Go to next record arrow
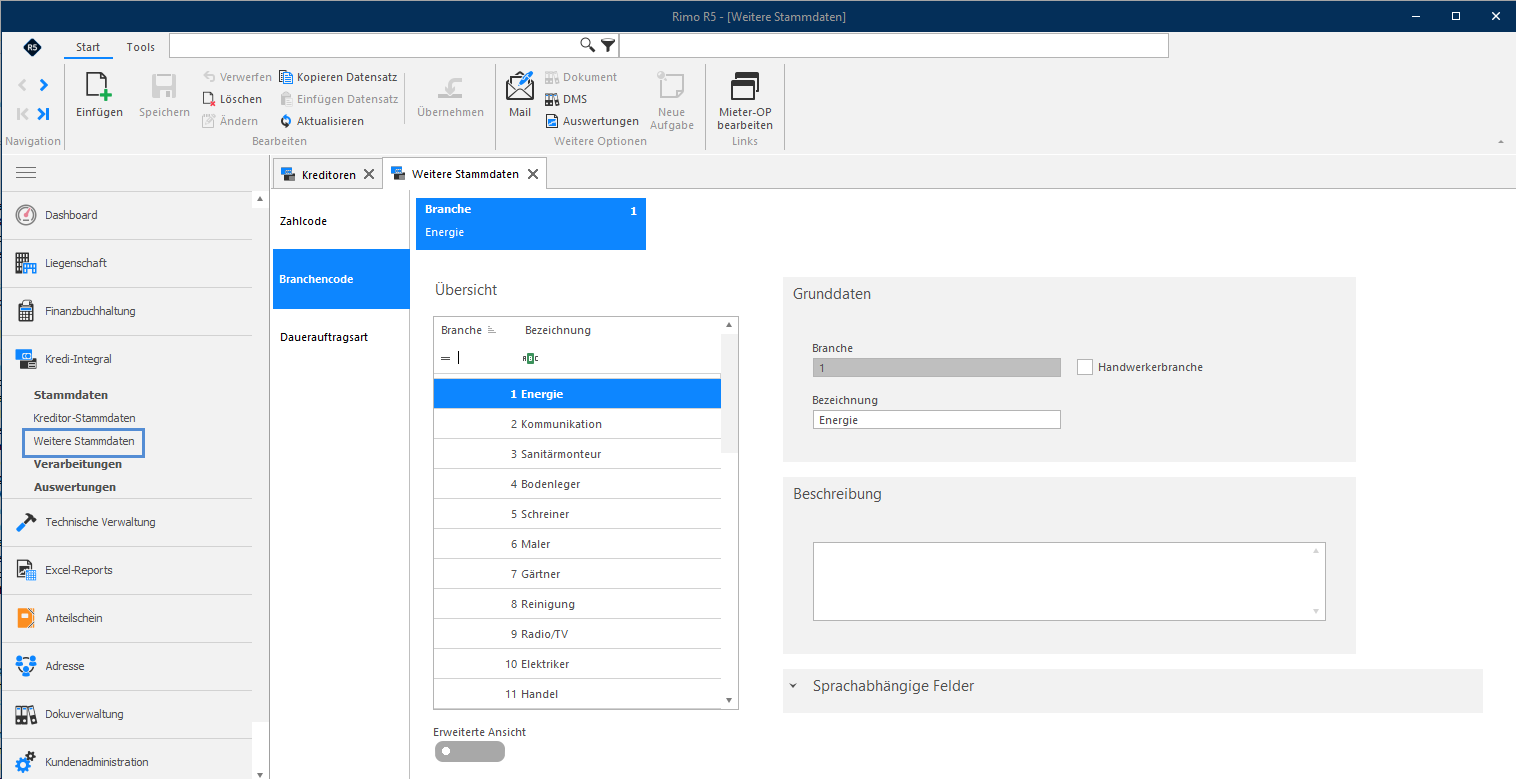The width and height of the screenshot is (1516, 779). coord(43,85)
